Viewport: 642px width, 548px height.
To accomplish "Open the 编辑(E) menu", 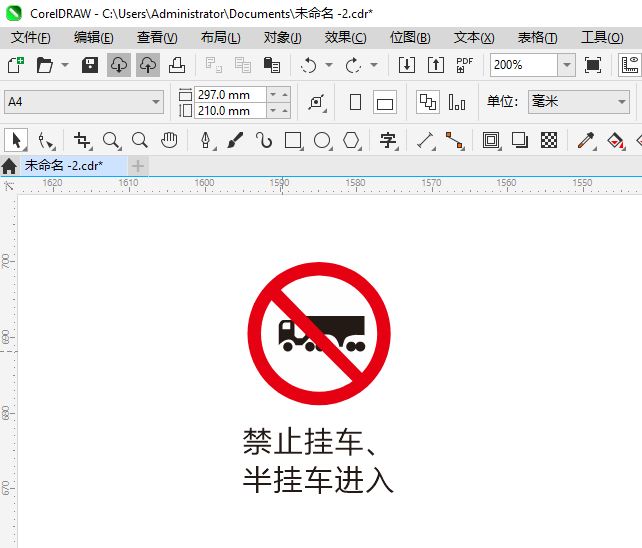I will [x=94, y=38].
